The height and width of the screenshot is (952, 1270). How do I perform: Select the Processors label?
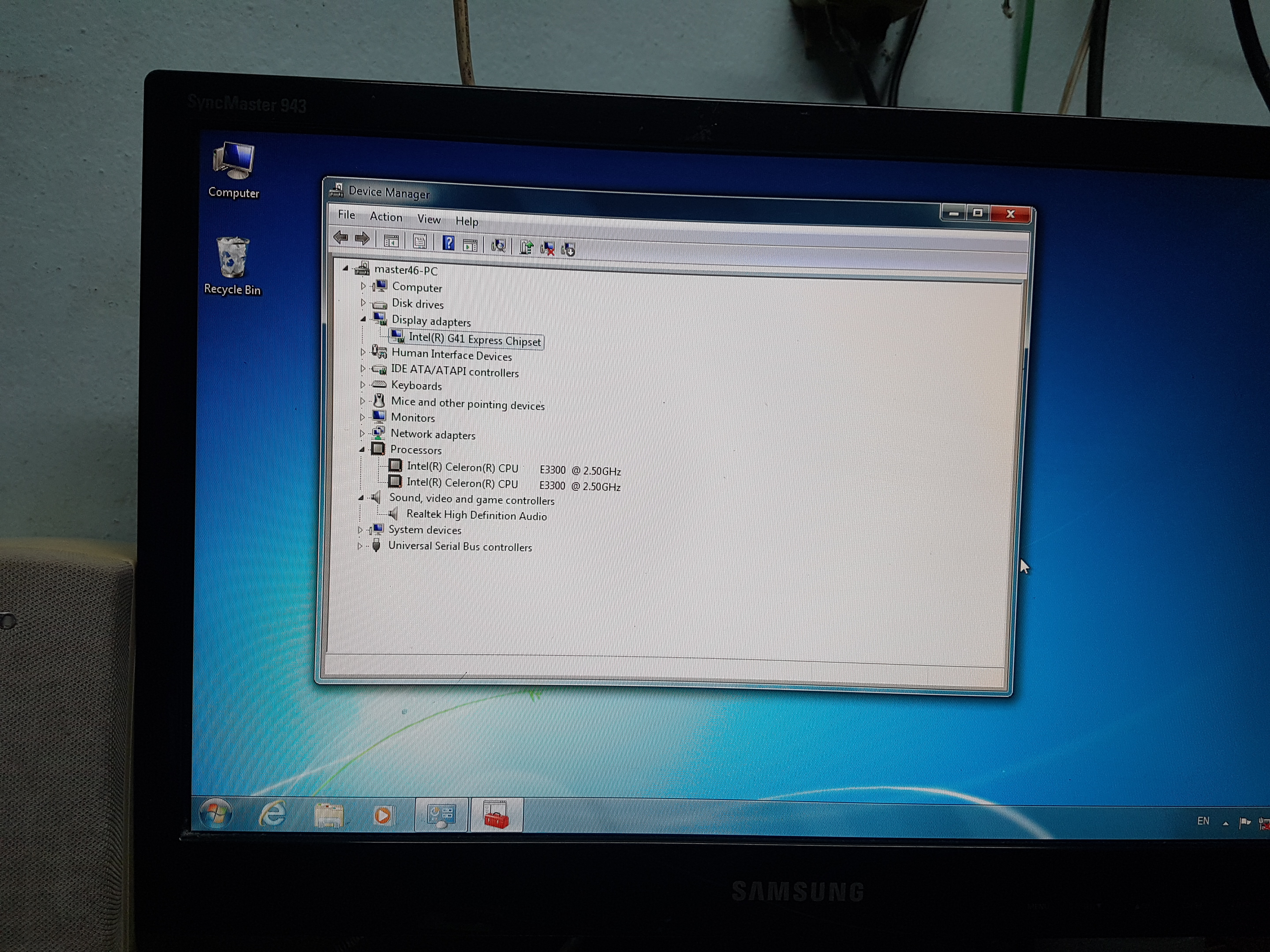pos(416,450)
